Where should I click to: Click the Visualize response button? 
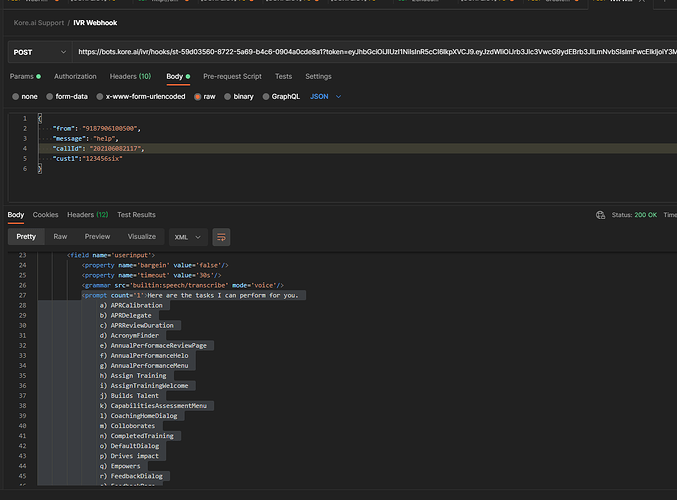coord(141,237)
